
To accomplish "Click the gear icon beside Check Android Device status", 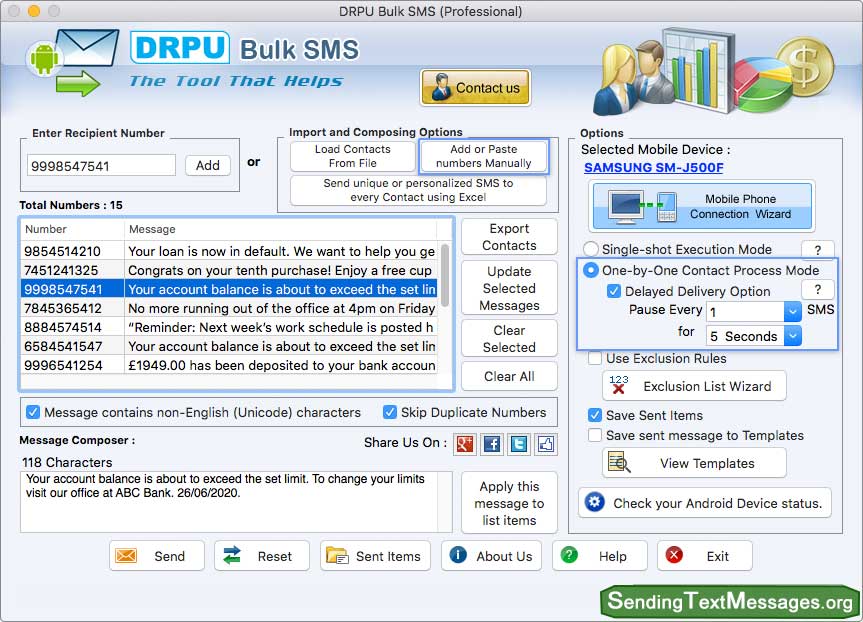I will coord(595,502).
